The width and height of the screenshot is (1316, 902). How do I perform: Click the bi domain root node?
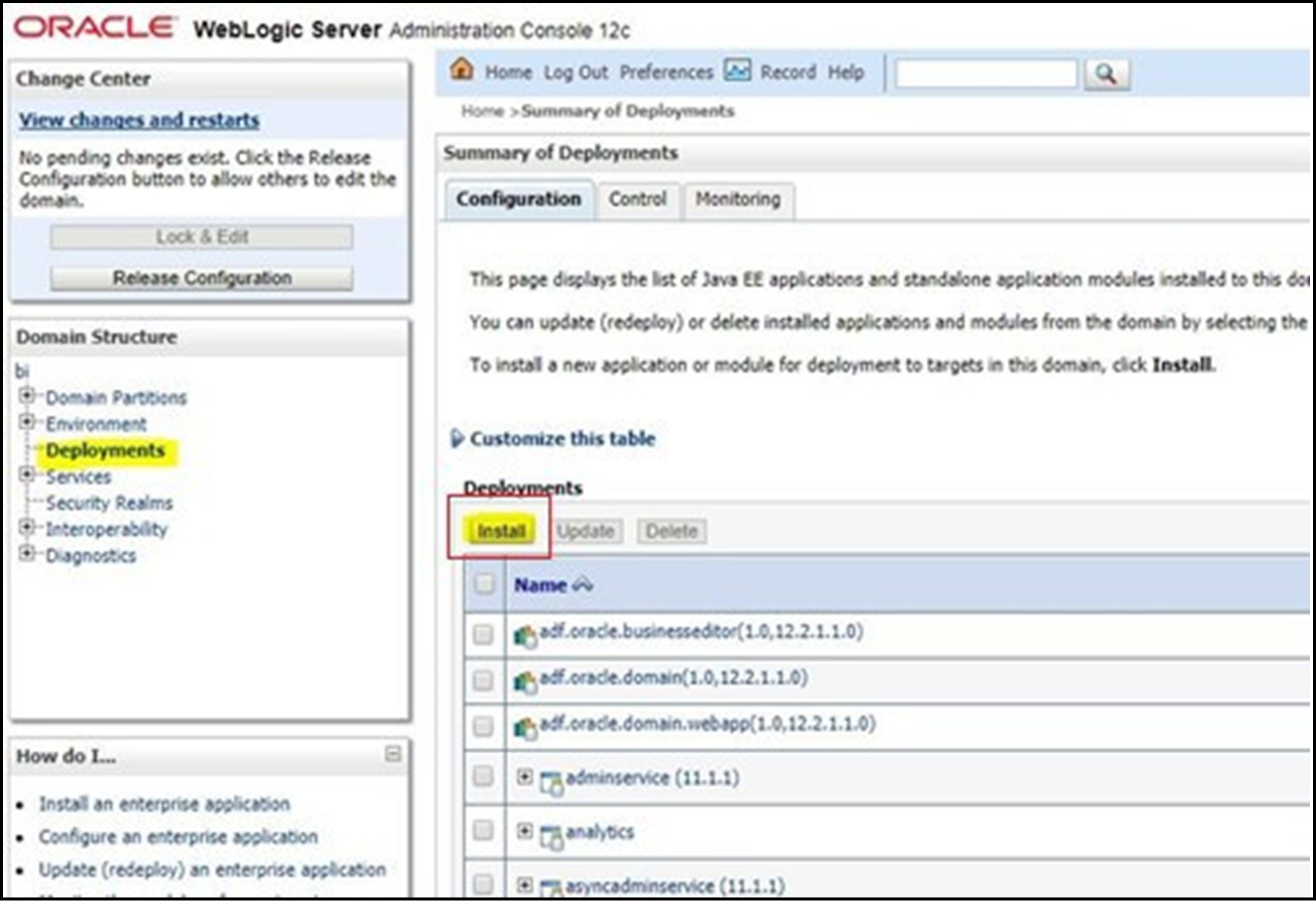22,371
